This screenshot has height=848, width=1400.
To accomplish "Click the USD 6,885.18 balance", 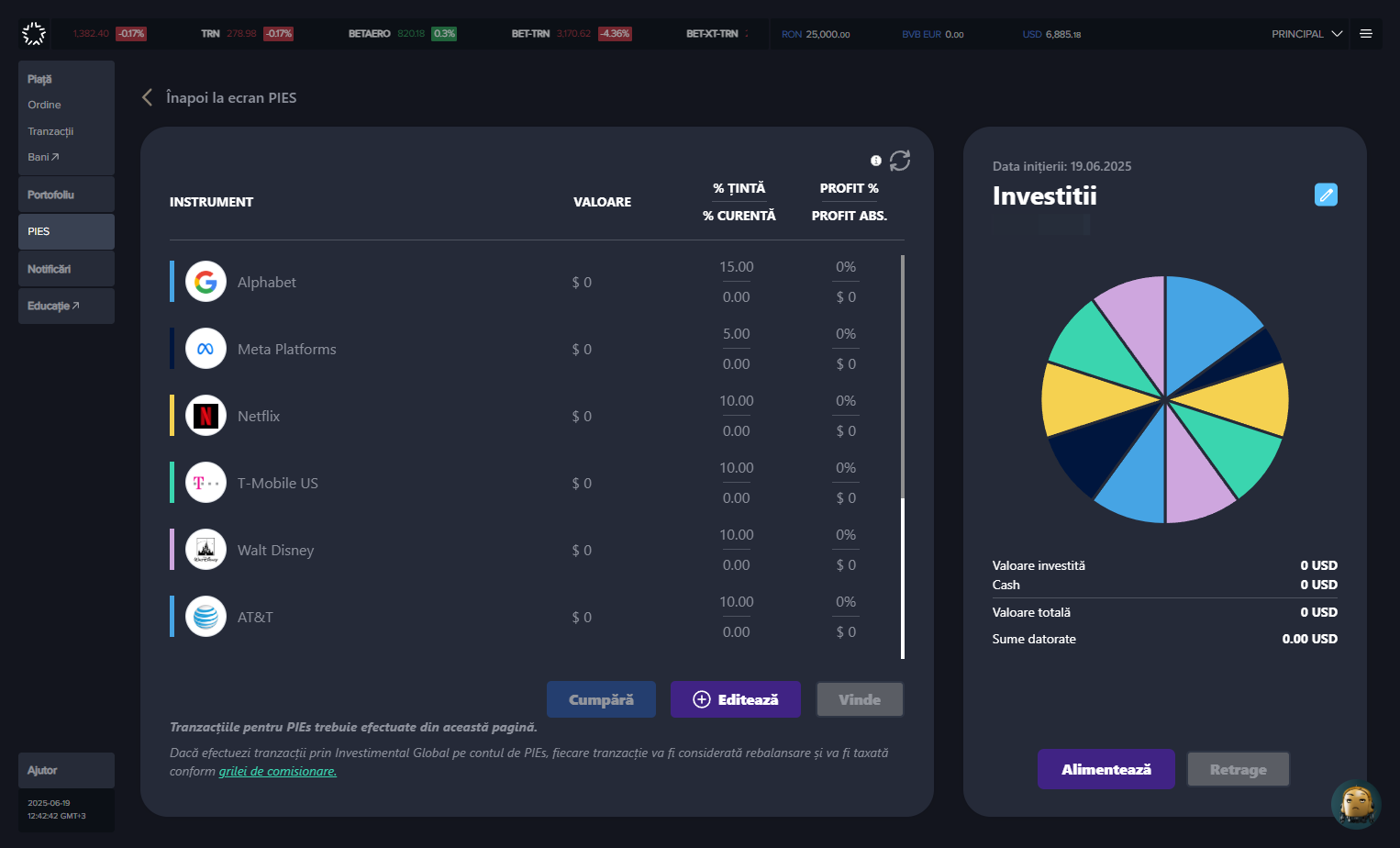I will (1052, 34).
